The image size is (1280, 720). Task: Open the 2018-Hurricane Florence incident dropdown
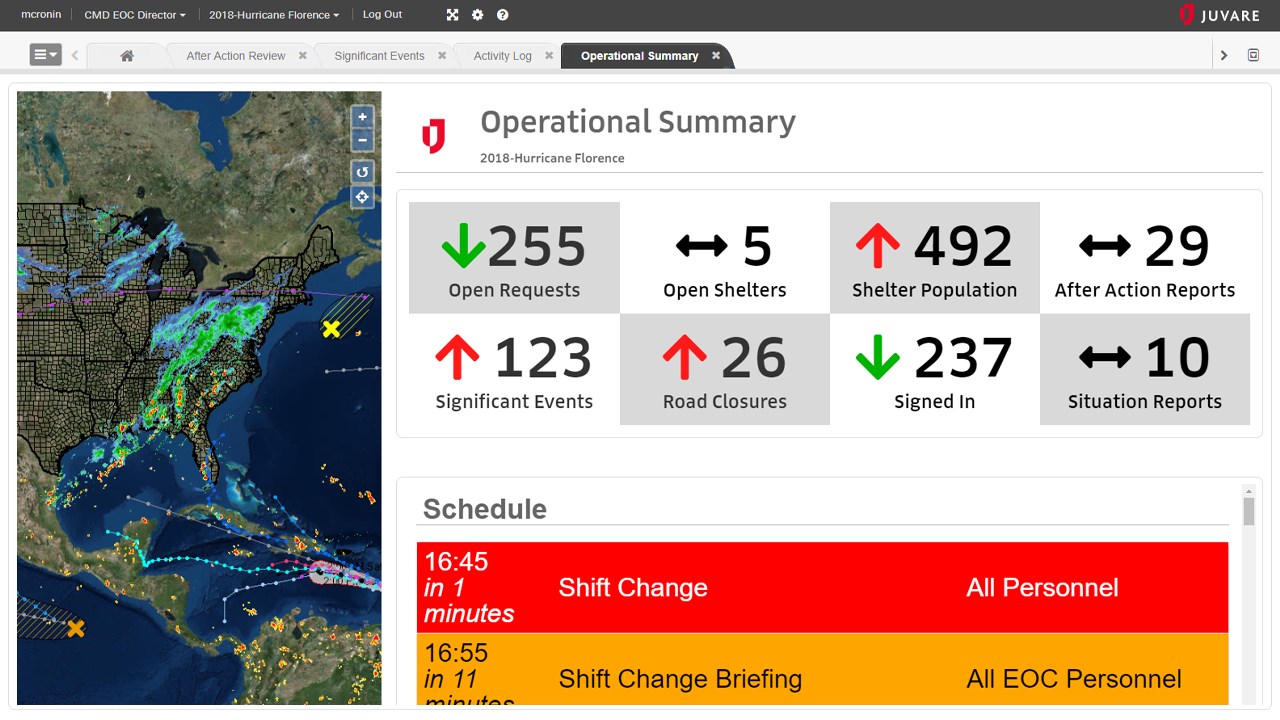pyautogui.click(x=273, y=15)
